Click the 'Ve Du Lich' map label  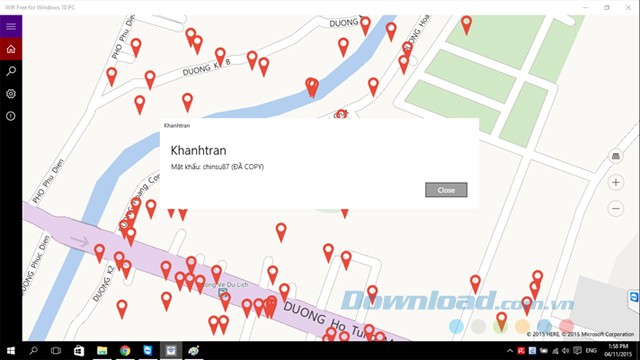pyautogui.click(x=226, y=284)
